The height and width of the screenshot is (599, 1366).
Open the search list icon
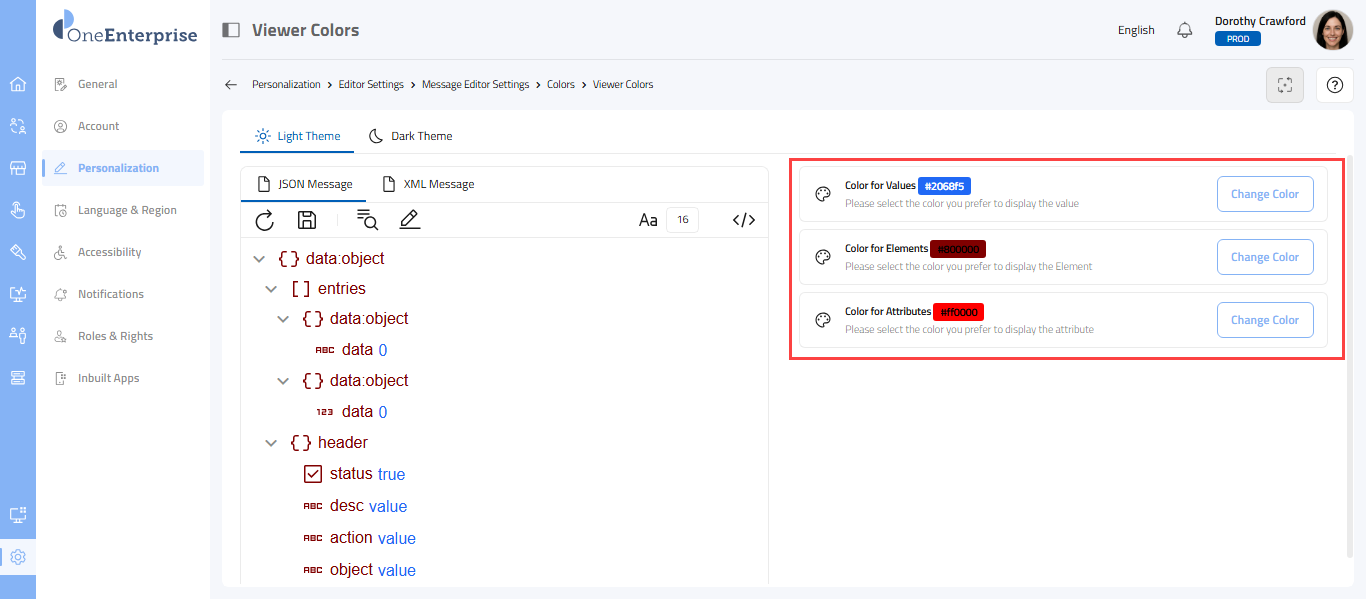click(x=367, y=221)
